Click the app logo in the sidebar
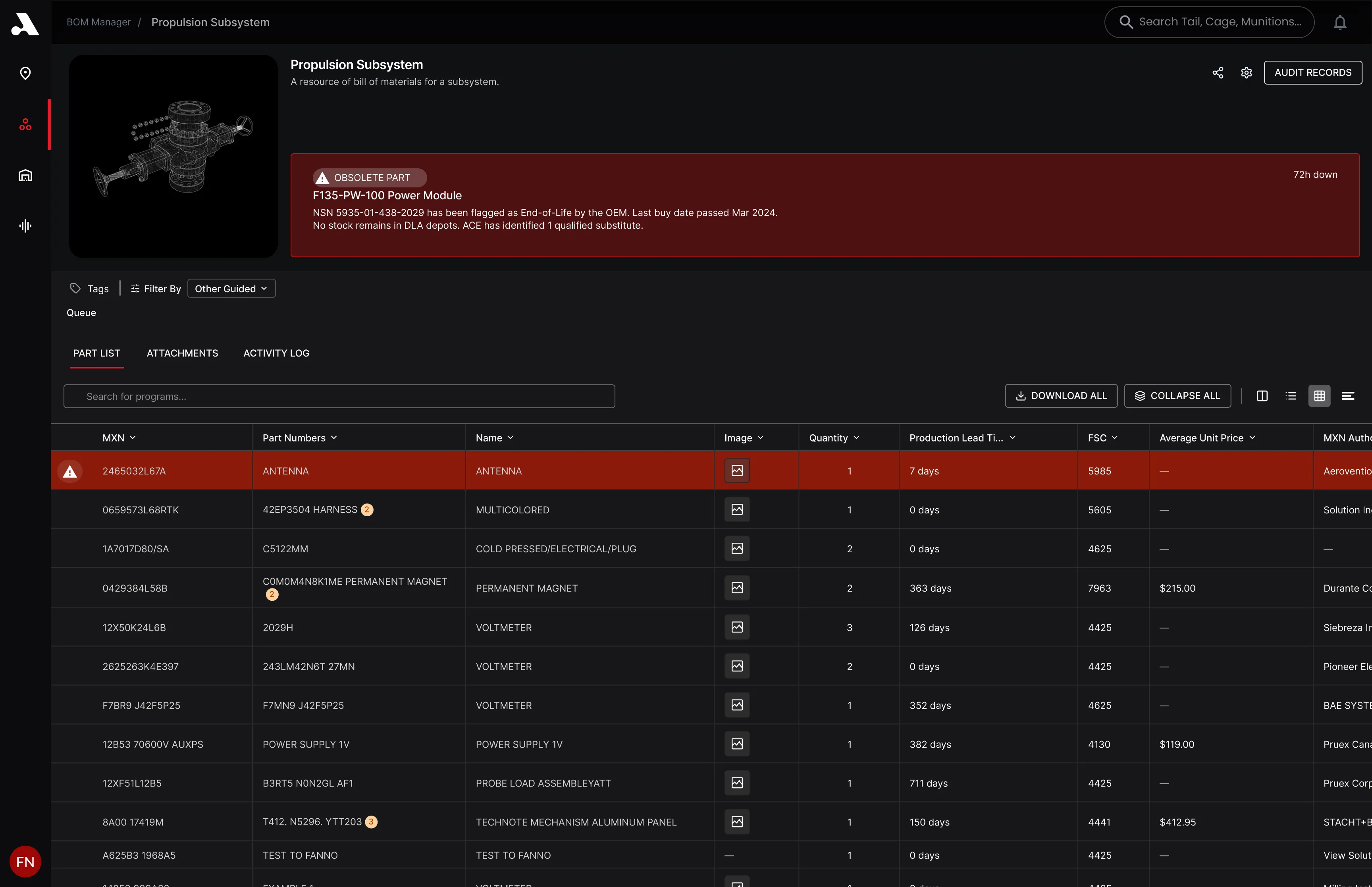 coord(25,23)
